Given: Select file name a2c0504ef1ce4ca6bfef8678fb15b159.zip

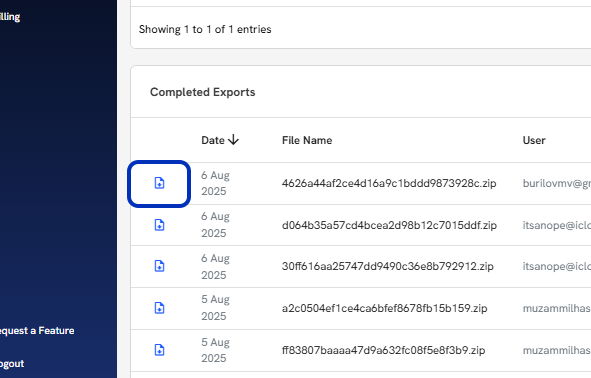Looking at the screenshot, I should coord(384,308).
